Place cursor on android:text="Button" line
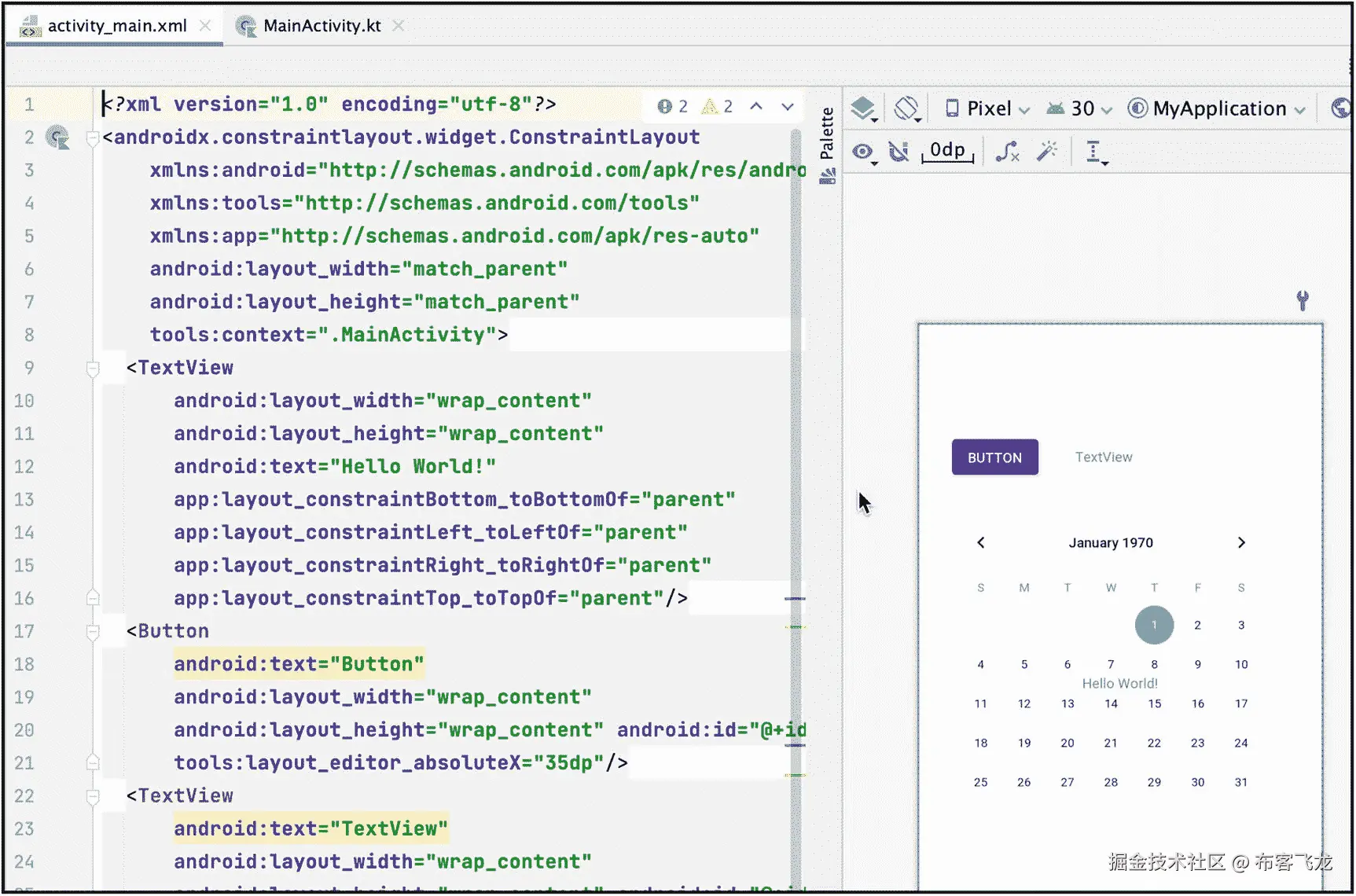 point(299,665)
